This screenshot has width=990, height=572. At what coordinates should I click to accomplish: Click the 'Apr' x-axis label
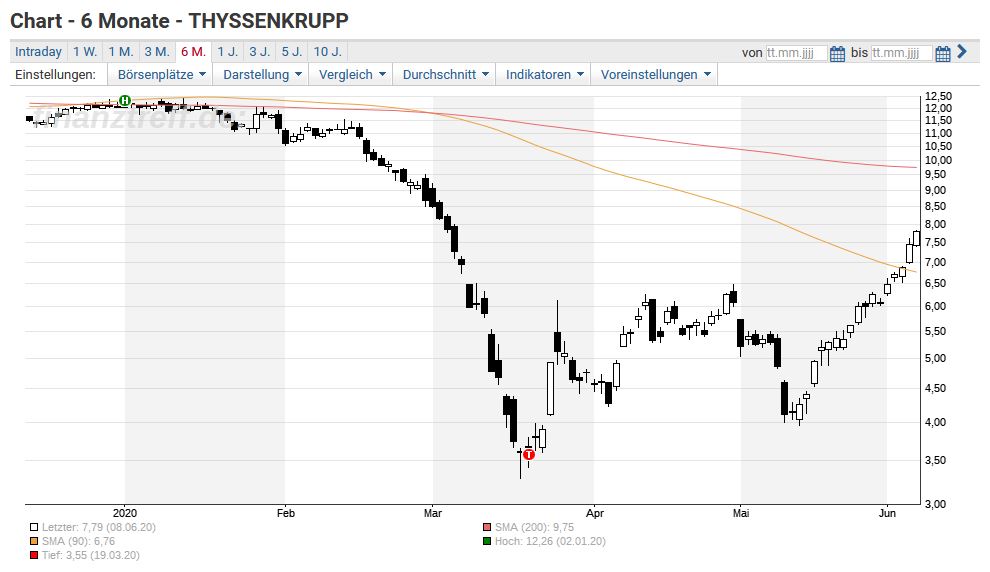[x=595, y=513]
